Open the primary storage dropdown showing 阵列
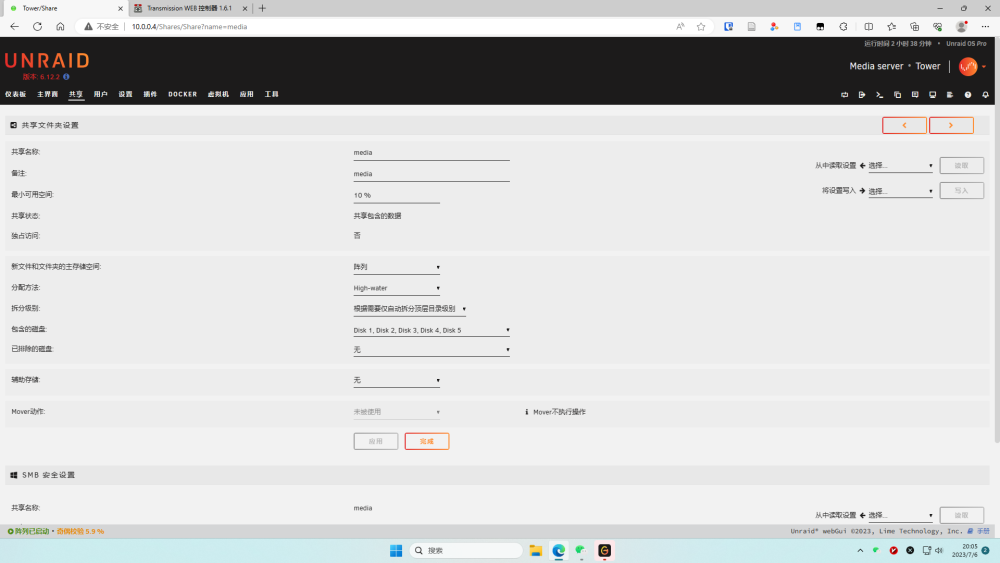The height and width of the screenshot is (563, 1000). (397, 267)
